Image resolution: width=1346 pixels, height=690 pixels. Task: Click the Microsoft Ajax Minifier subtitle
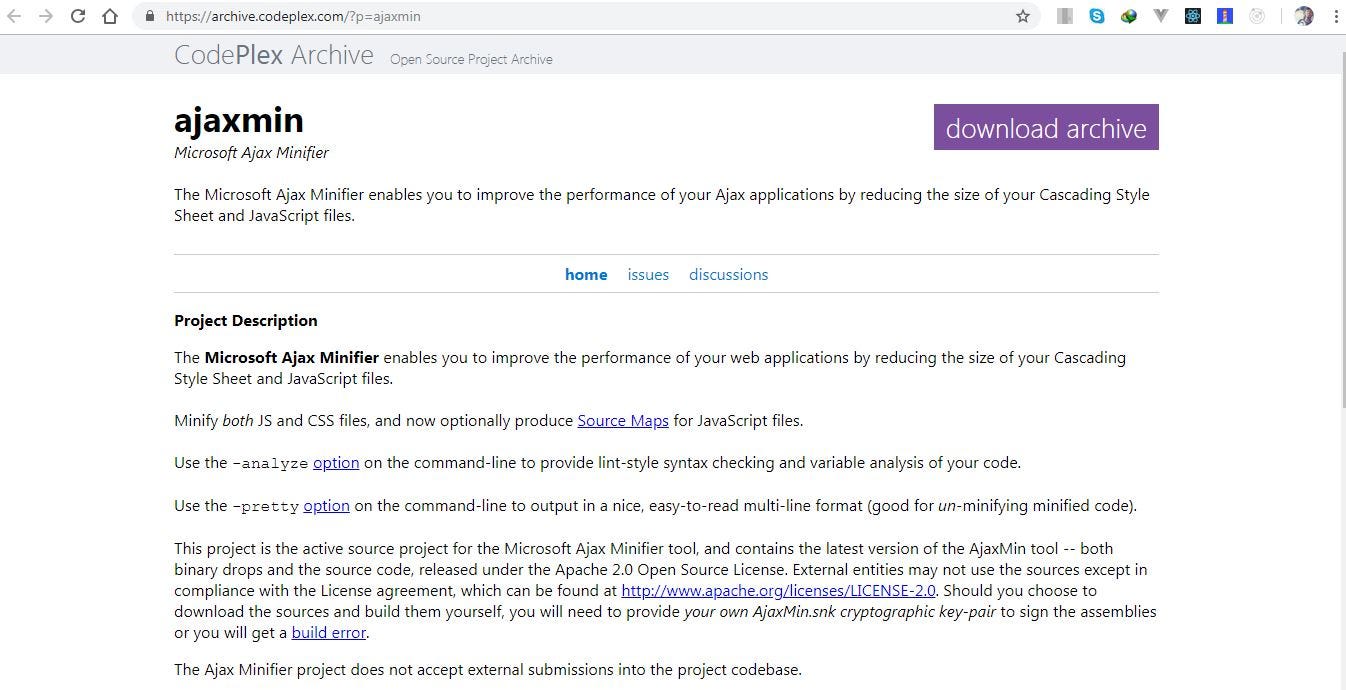coord(251,153)
